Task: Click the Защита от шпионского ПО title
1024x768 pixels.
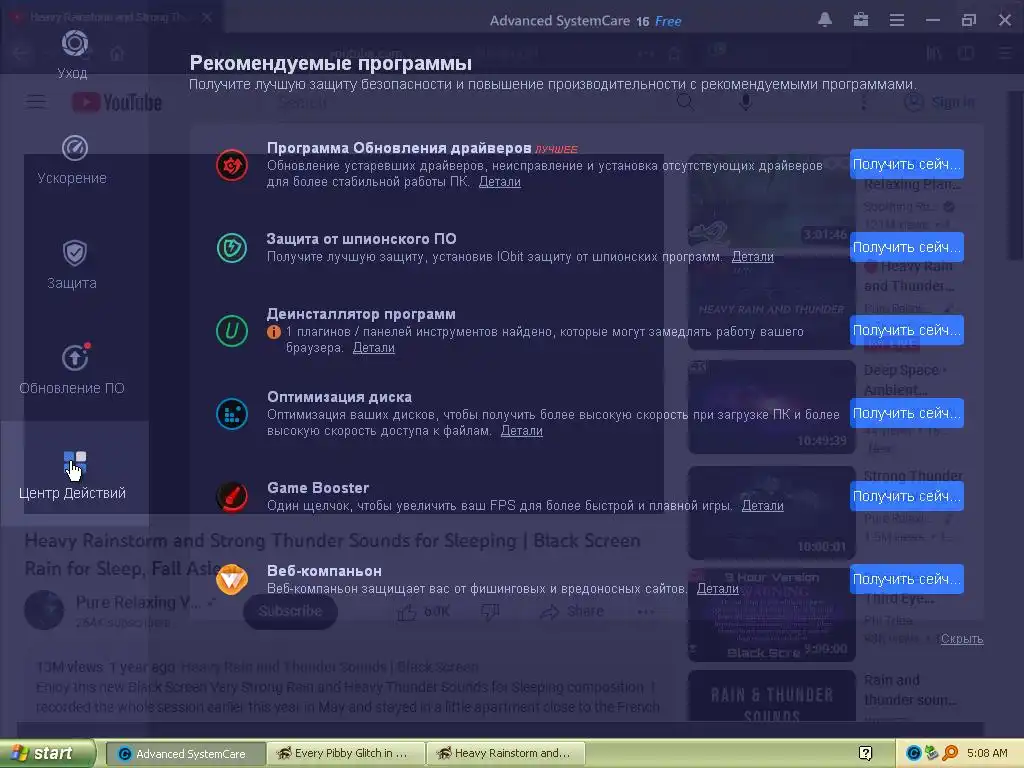Action: [362, 239]
